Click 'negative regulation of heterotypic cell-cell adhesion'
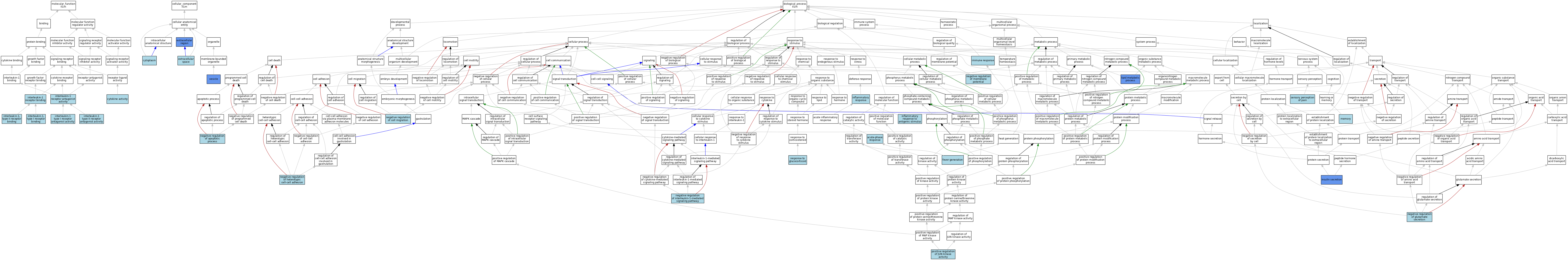Screen dimensions: 1568x260 coord(292,180)
